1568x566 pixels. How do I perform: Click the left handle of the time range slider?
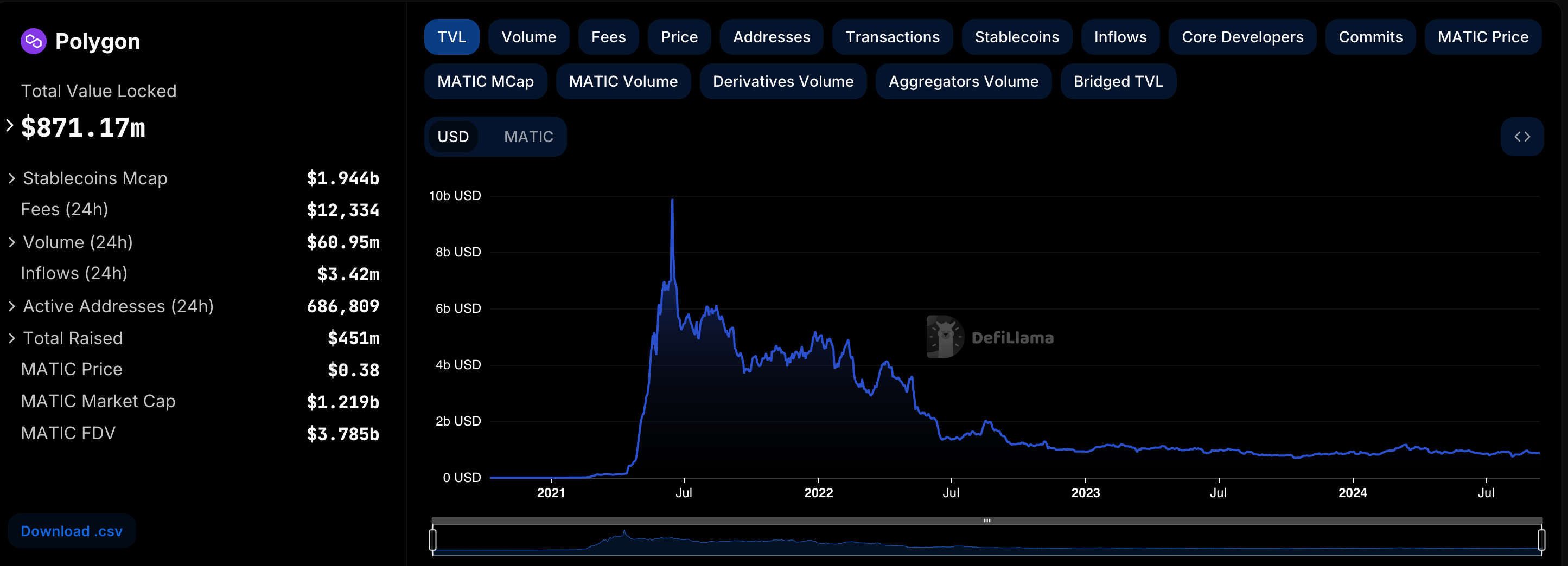tap(433, 539)
